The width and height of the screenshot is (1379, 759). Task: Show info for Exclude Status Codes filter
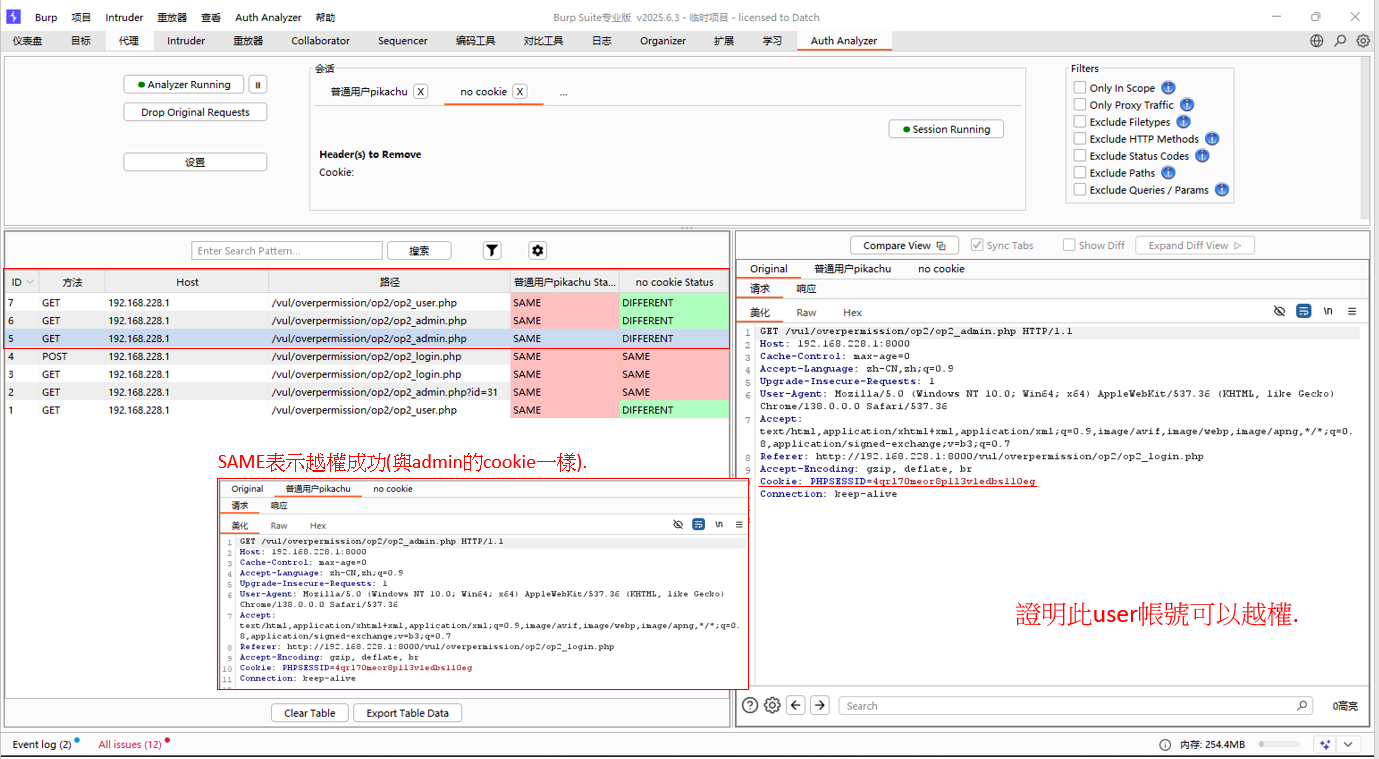(1202, 156)
